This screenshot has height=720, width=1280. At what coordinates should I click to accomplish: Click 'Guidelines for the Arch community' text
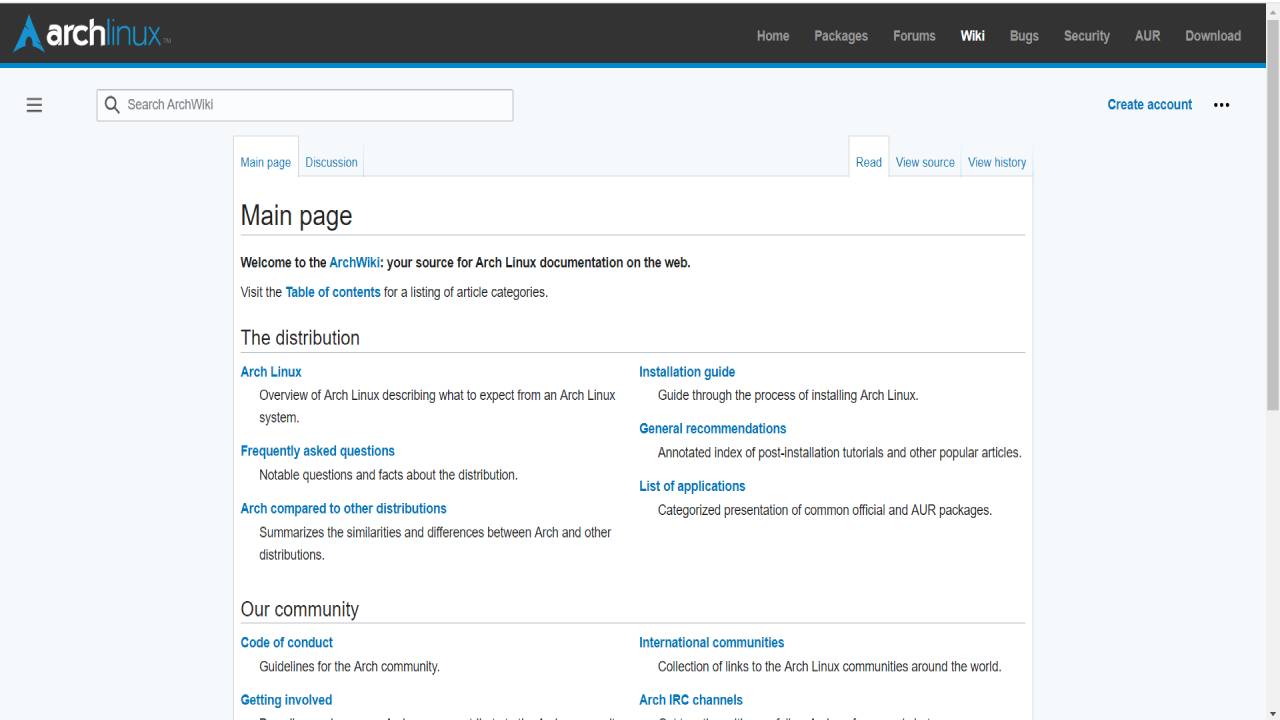pos(349,667)
